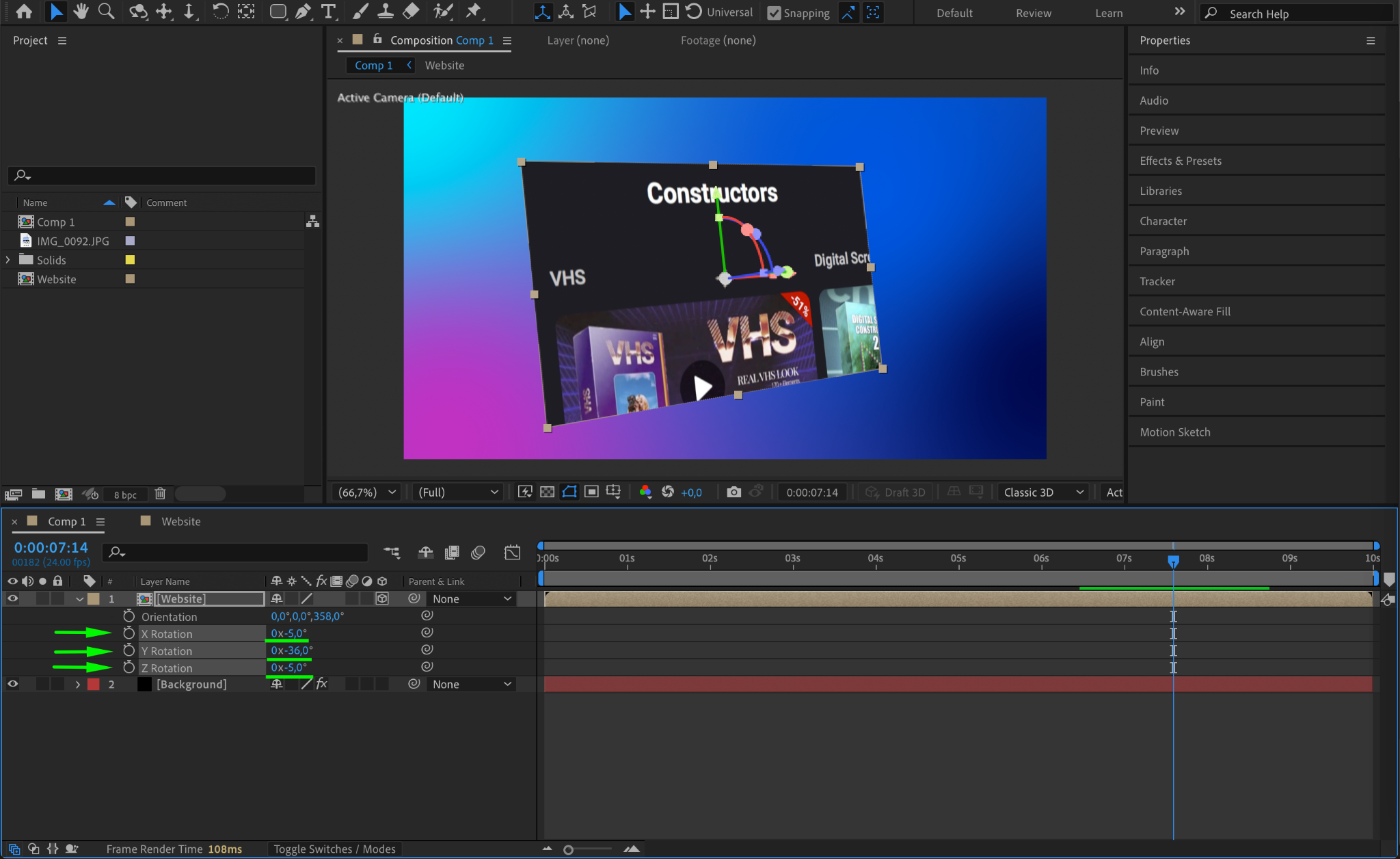Click the red label color of Background layer
Screen dimensions: 1400x859
tap(94, 684)
